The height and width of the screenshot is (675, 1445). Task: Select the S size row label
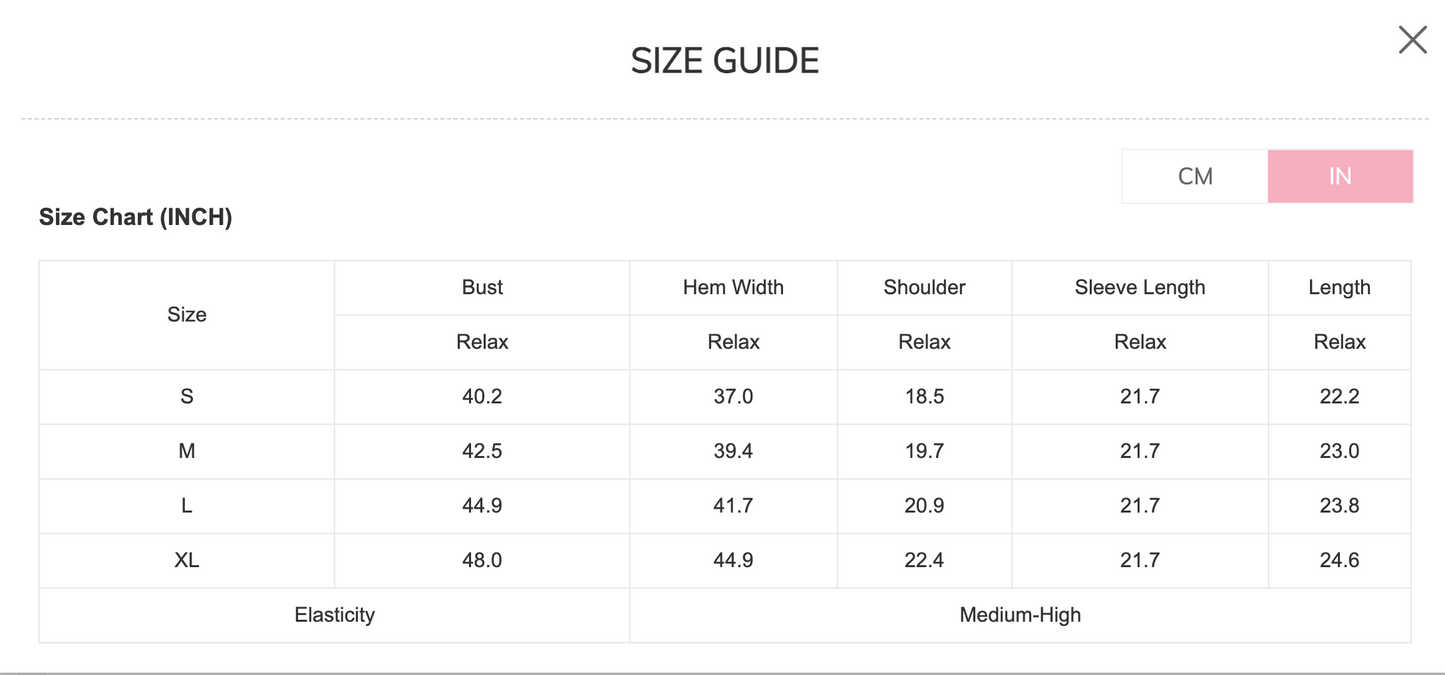pos(187,397)
